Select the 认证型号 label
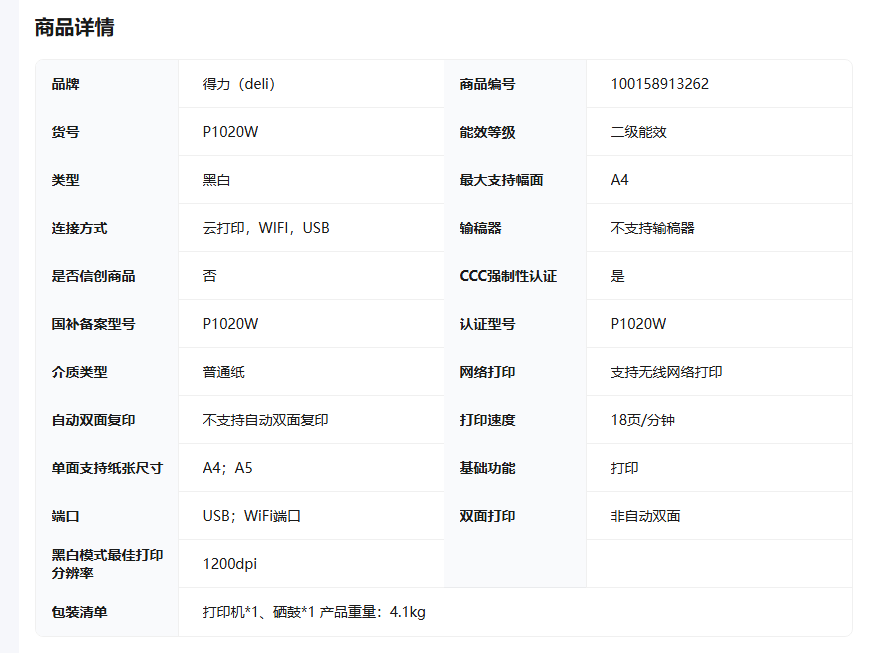The image size is (869, 653). (487, 324)
